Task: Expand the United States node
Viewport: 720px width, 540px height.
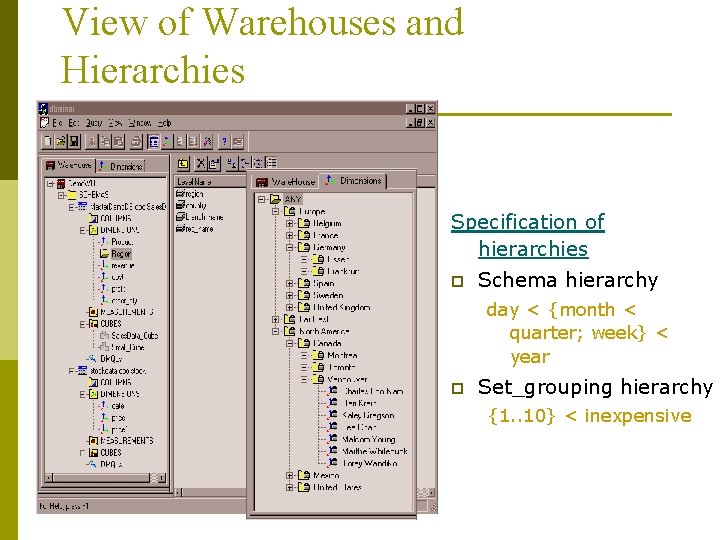Action: point(290,487)
